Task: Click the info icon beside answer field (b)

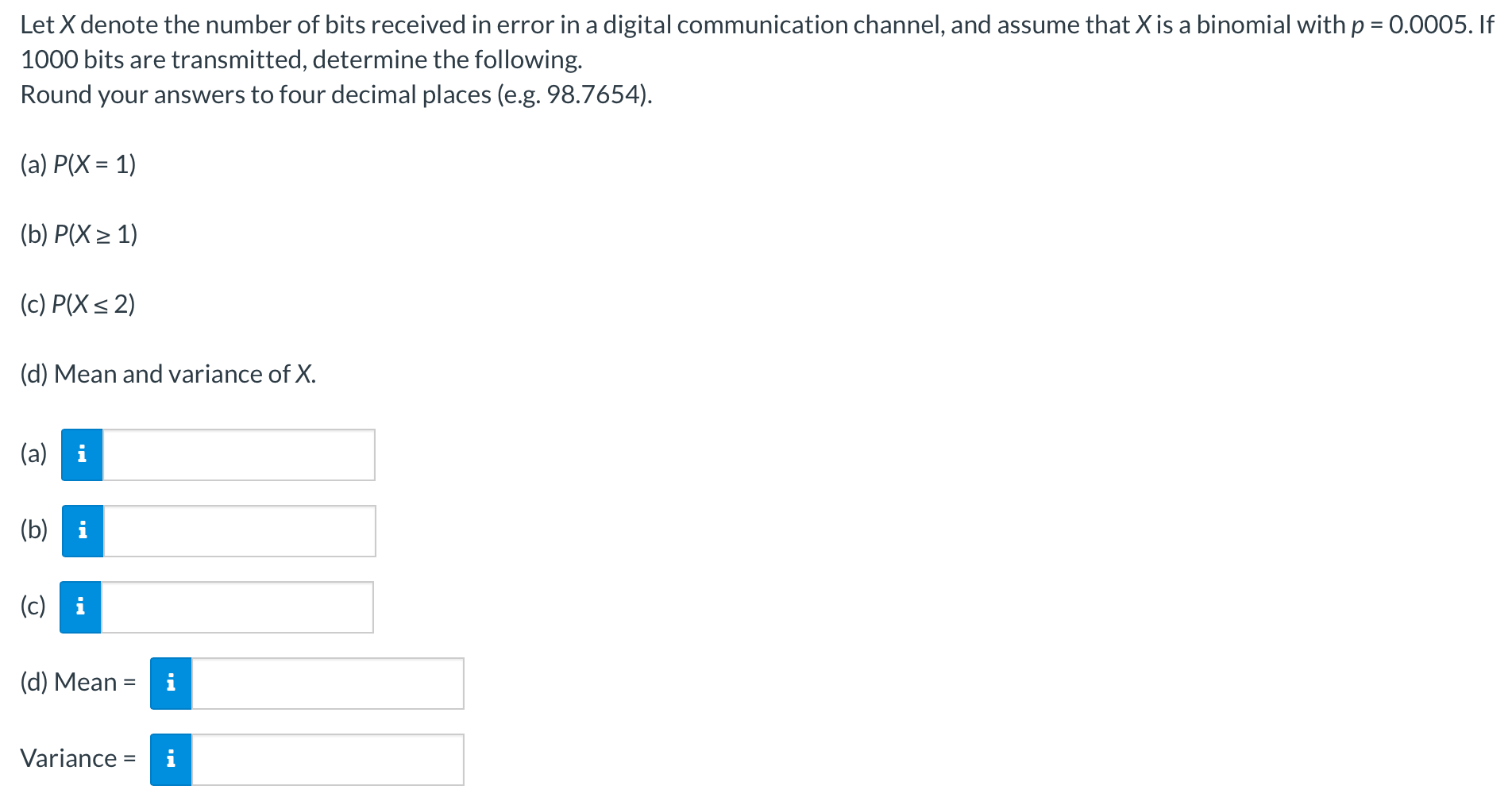Action: pyautogui.click(x=80, y=530)
